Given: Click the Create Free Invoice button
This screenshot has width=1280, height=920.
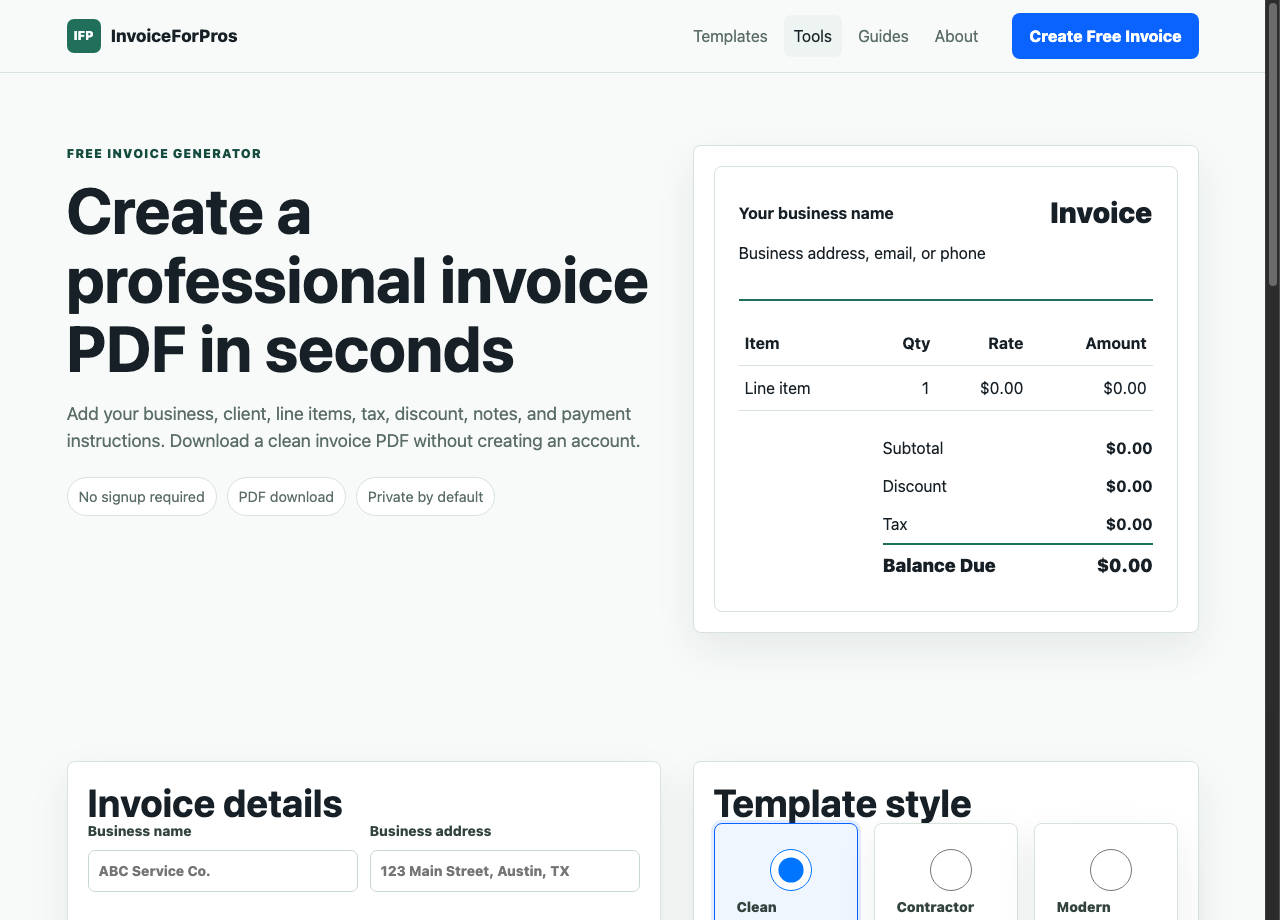Looking at the screenshot, I should 1105,36.
